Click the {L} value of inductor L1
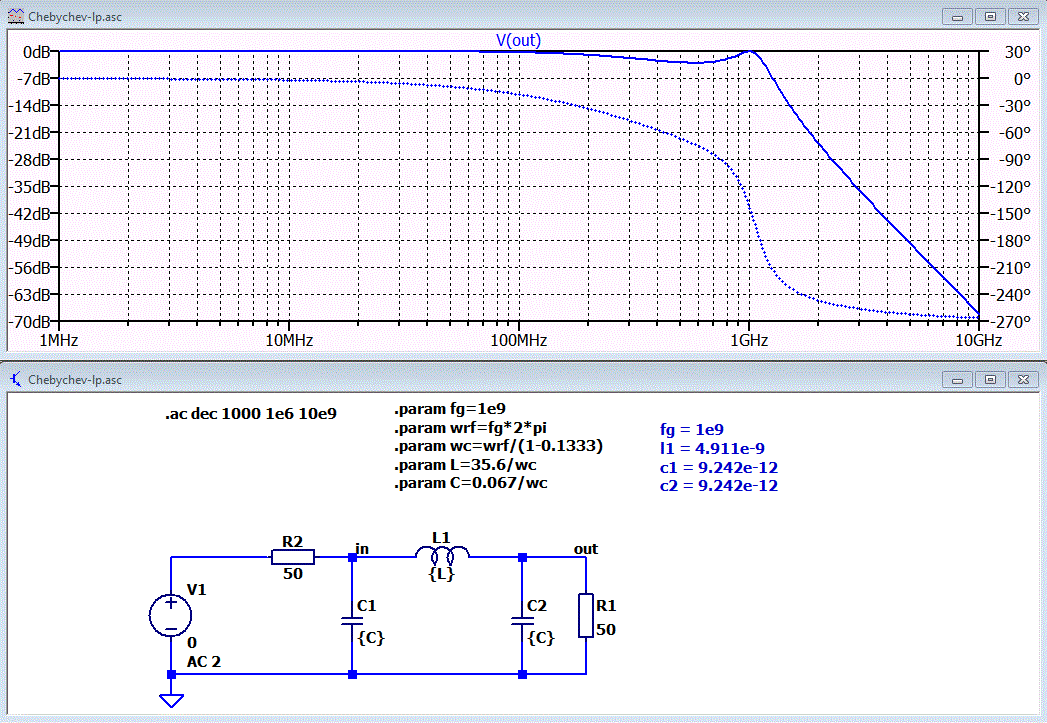 point(441,573)
